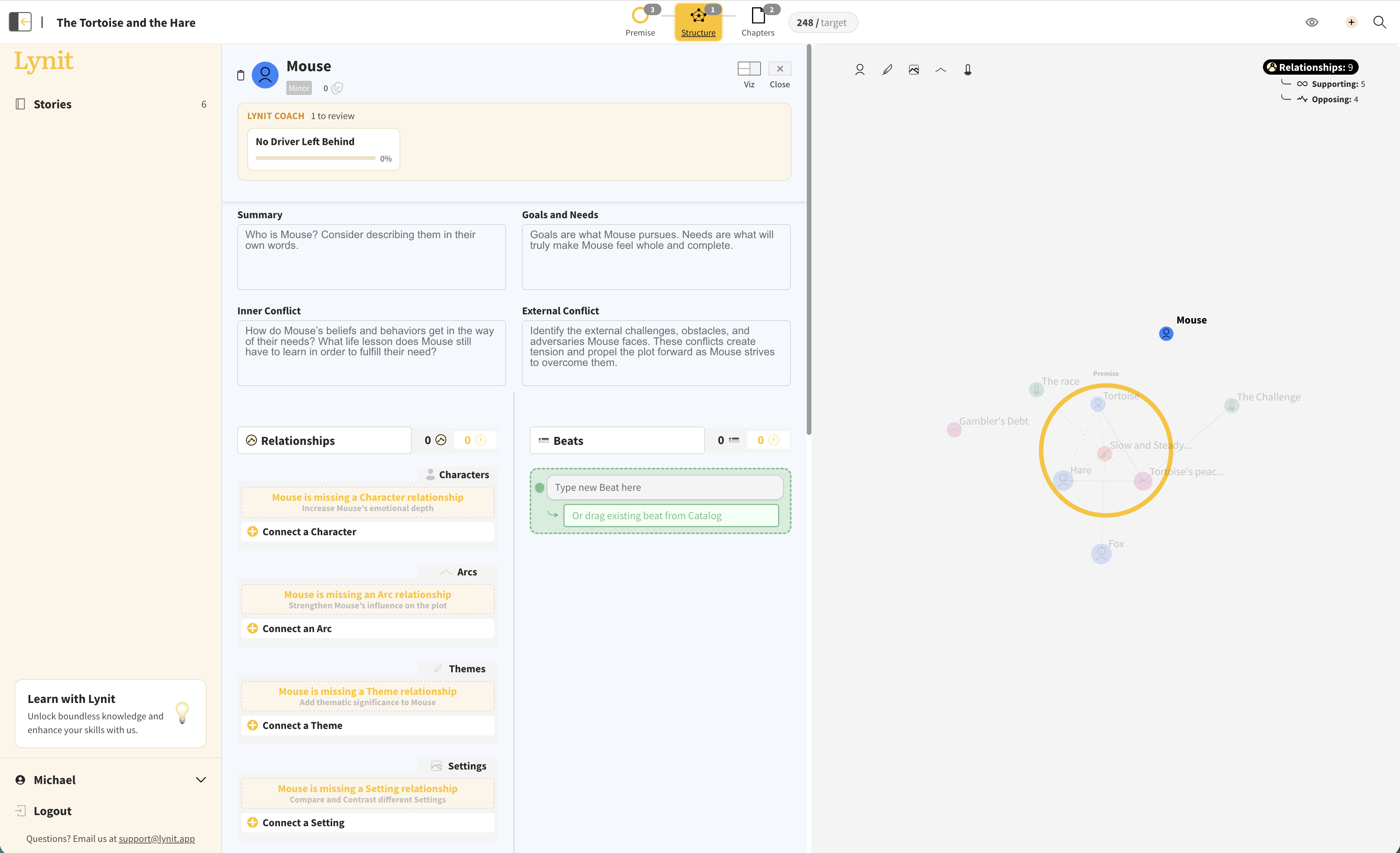
Task: Click Mouse's blue avatar icon
Action: coord(265,74)
